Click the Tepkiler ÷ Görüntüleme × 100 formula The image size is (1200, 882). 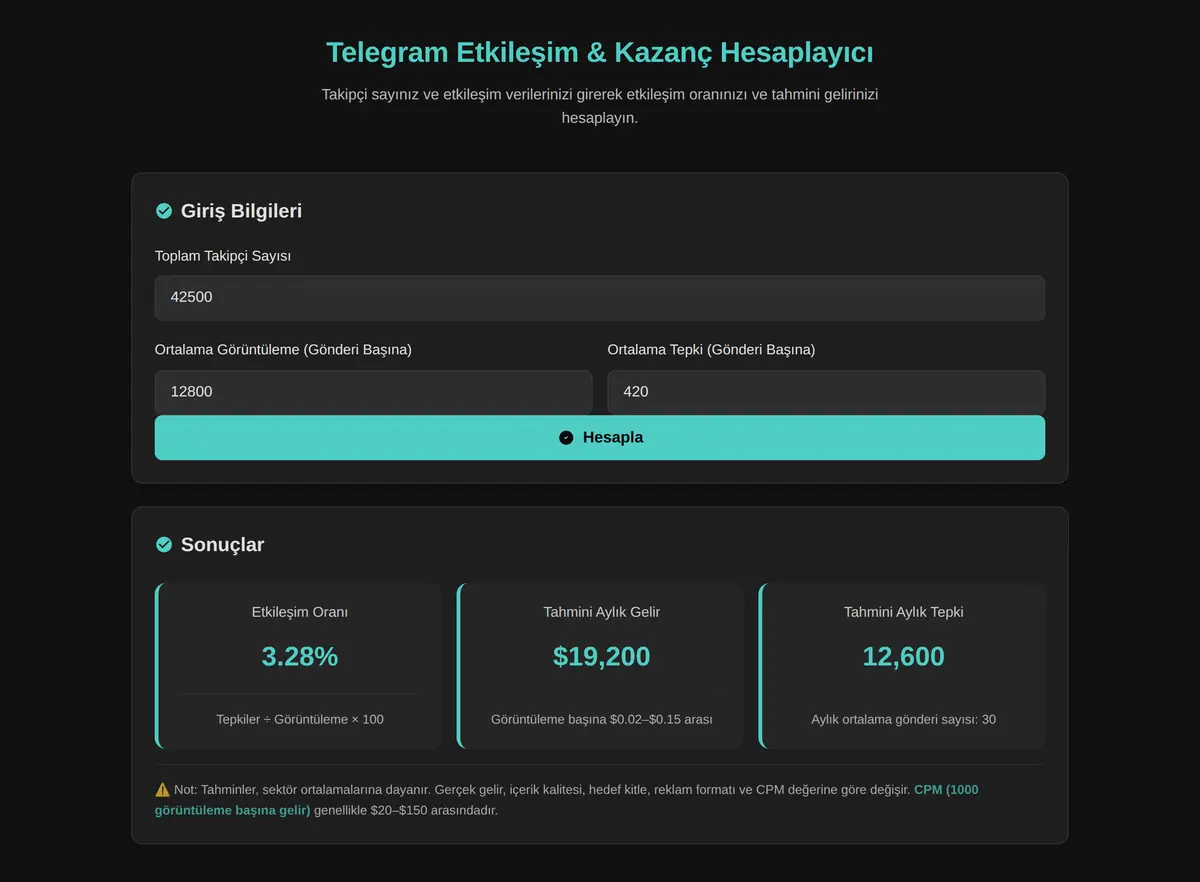[x=300, y=720]
